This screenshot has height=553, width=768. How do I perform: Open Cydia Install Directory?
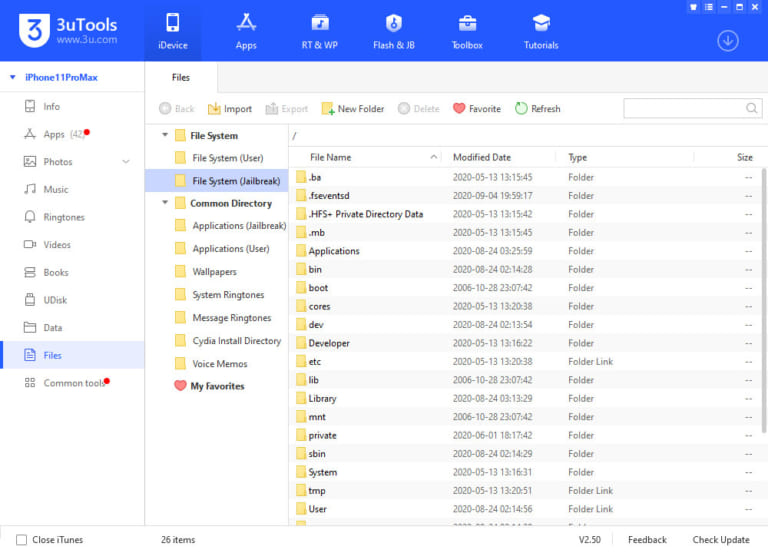[x=216, y=341]
